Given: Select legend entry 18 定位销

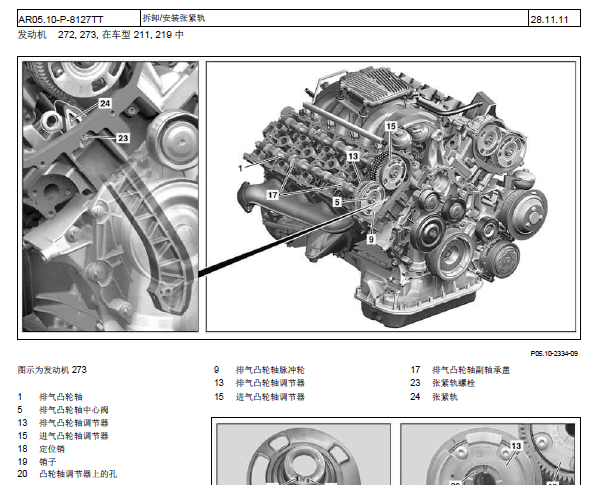Looking at the screenshot, I should coord(41,449).
